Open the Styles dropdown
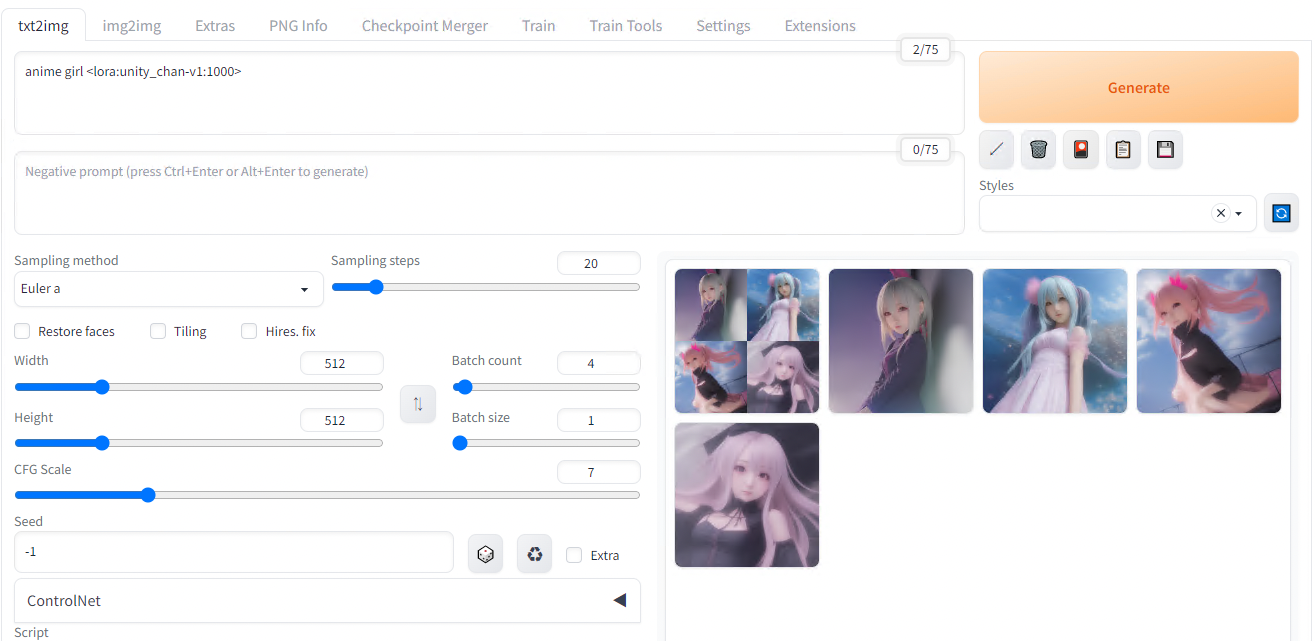Image resolution: width=1315 pixels, height=641 pixels. click(1117, 213)
